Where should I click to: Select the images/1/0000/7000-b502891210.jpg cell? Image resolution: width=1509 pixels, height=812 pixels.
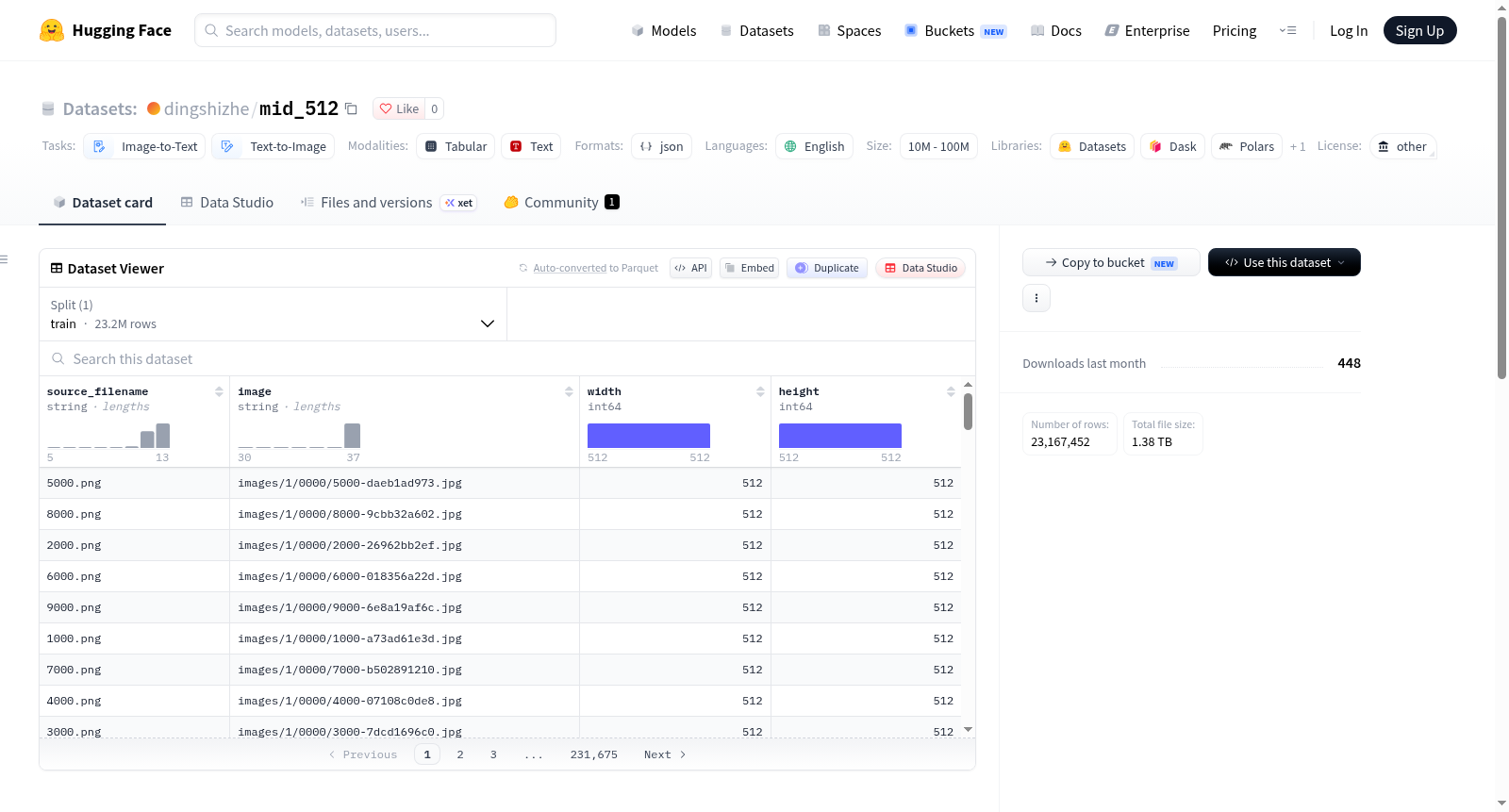(x=405, y=670)
